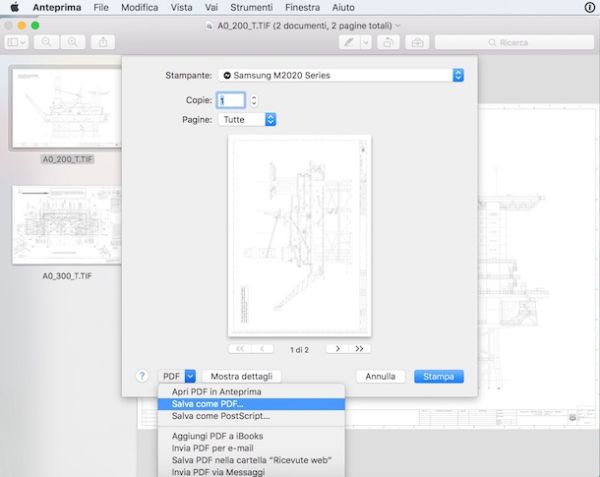This screenshot has height=477, width=600.
Task: Jump to first page in print preview
Action: [240, 349]
